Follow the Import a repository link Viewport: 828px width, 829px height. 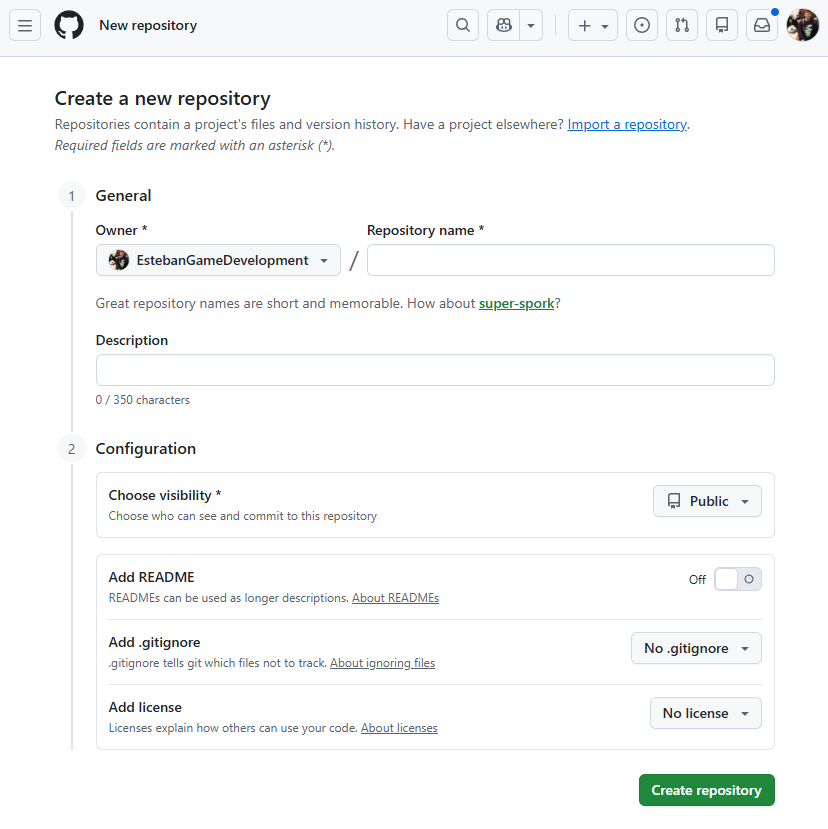point(627,125)
